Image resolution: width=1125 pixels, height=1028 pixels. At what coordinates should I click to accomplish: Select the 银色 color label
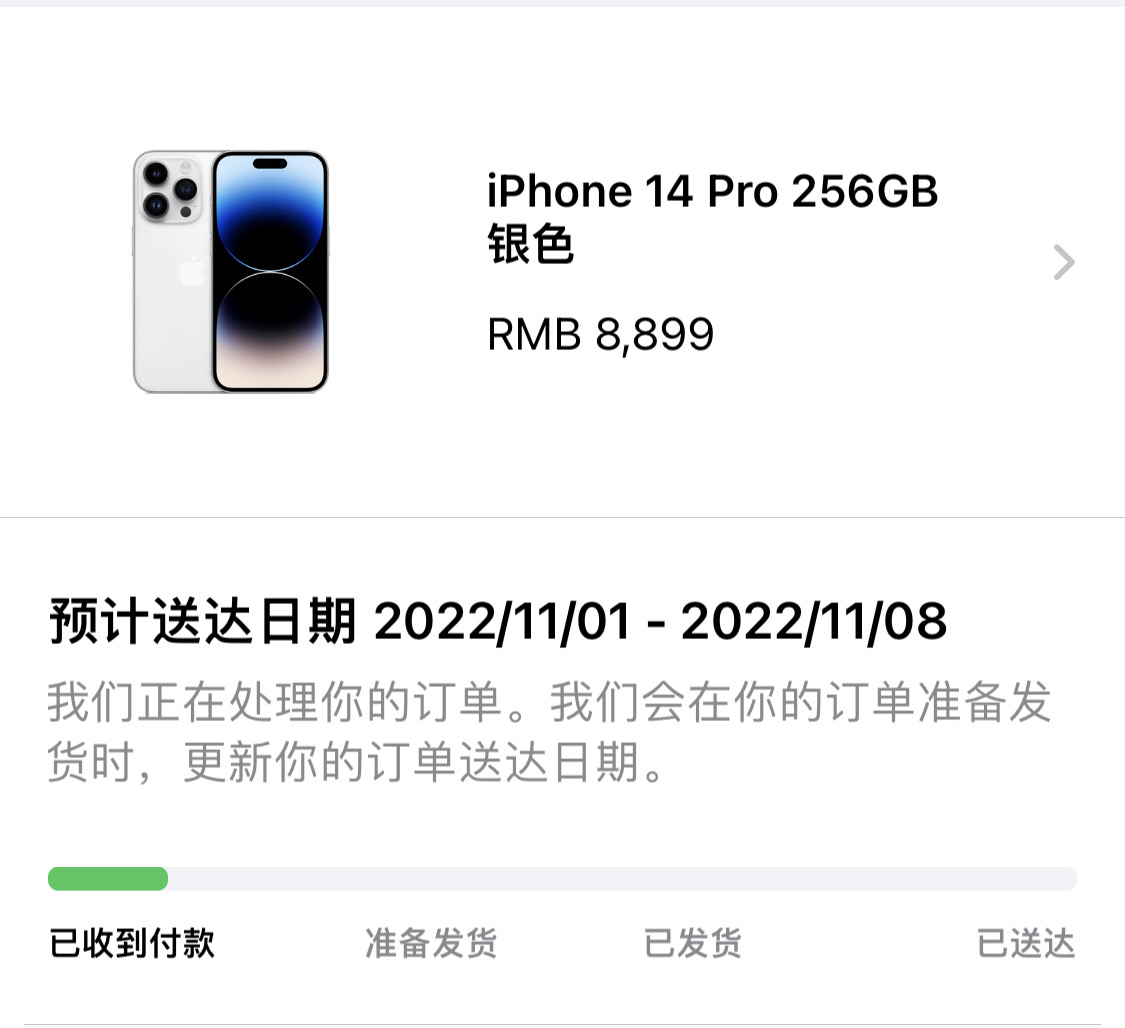tap(530, 244)
